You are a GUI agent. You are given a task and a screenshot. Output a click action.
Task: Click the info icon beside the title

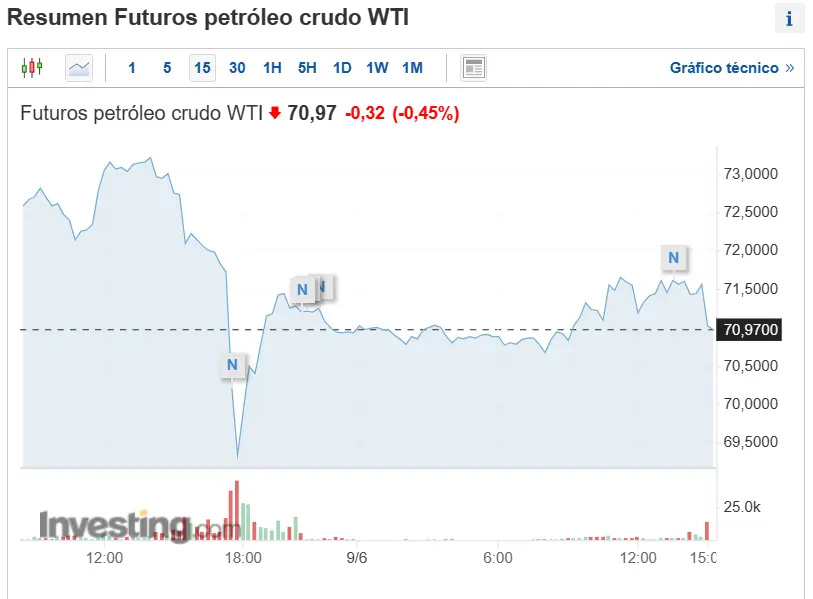point(789,18)
